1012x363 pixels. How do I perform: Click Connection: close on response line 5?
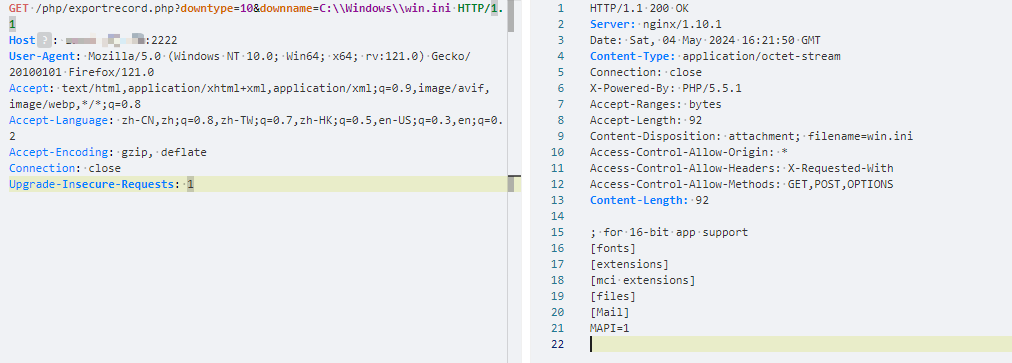click(x=645, y=72)
